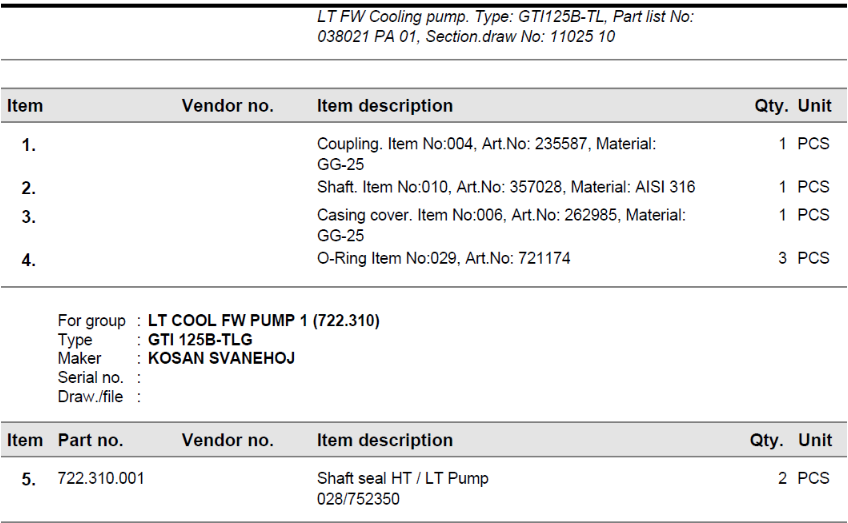Viewport: 848px width, 523px height.
Task: Click the GTI 125B-TLG type value
Action: click(199, 340)
